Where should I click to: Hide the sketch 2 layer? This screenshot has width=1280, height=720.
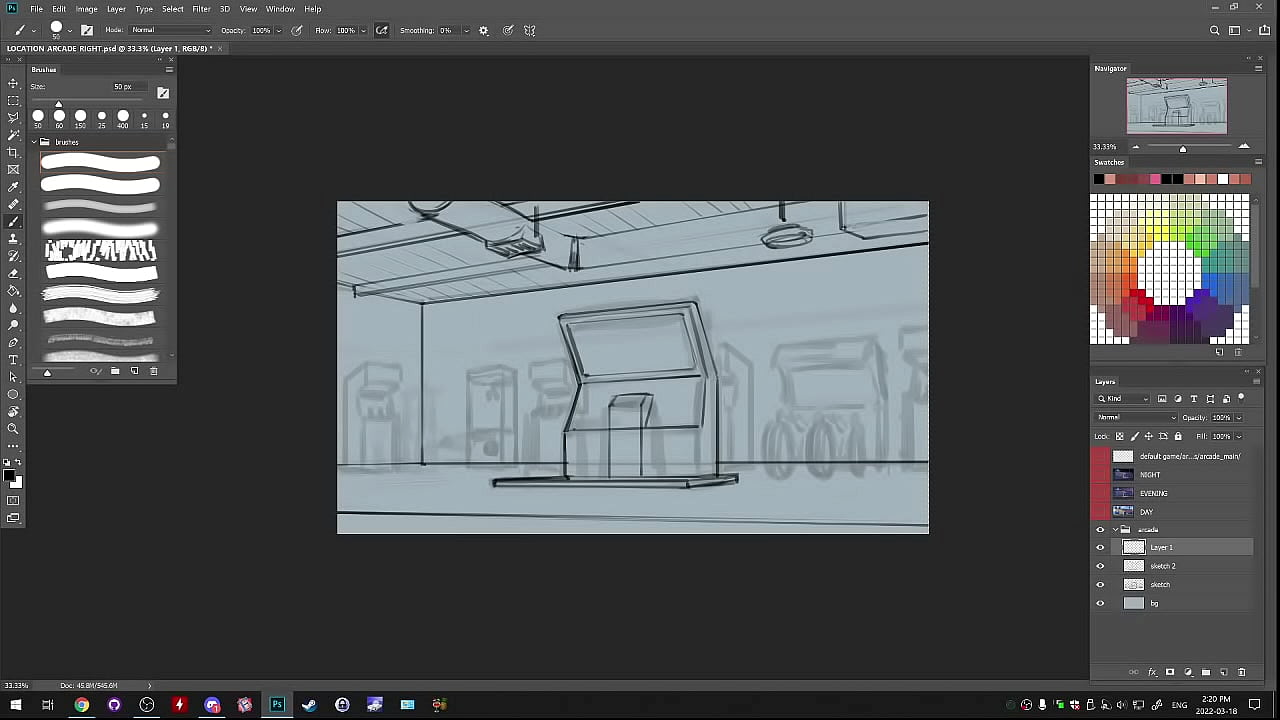pos(1100,566)
